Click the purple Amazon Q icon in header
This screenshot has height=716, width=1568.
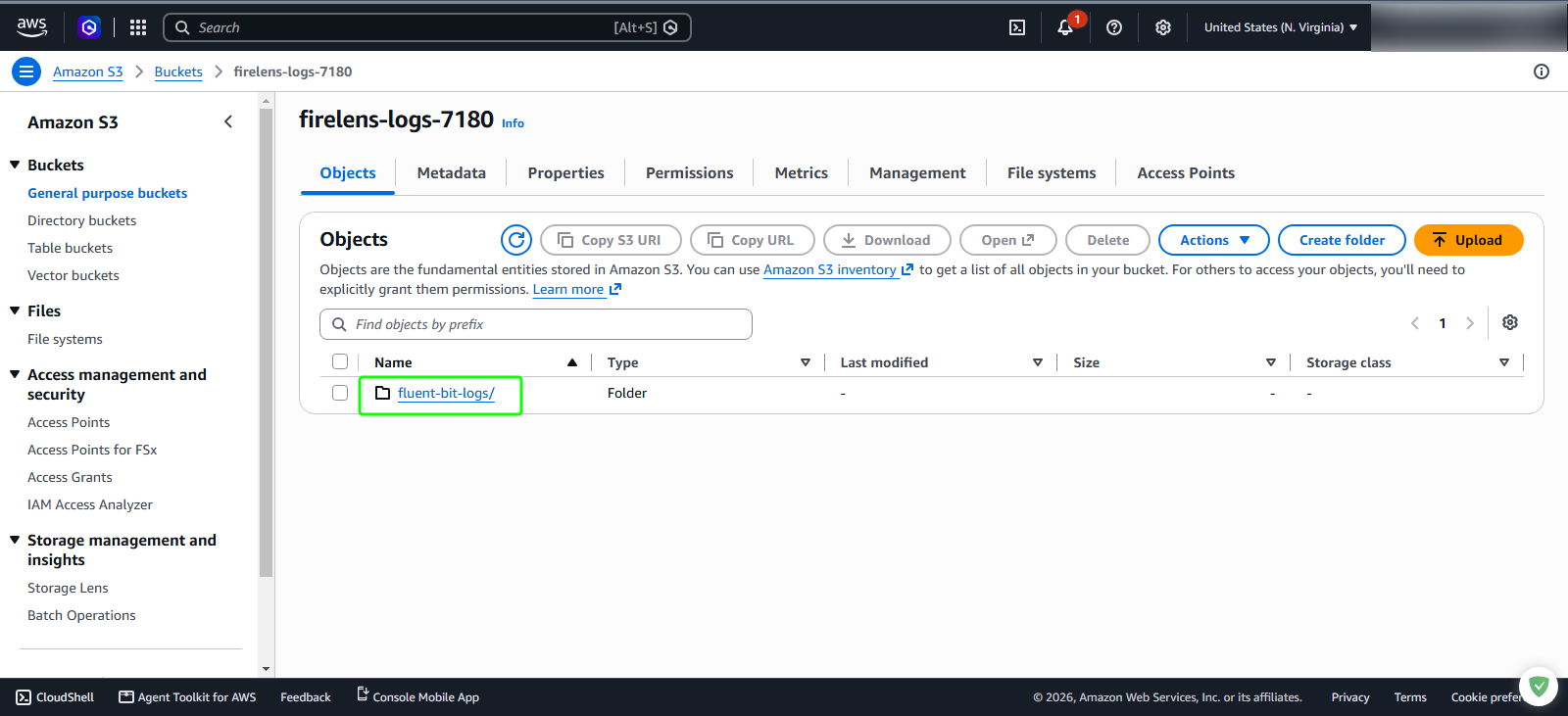point(89,27)
